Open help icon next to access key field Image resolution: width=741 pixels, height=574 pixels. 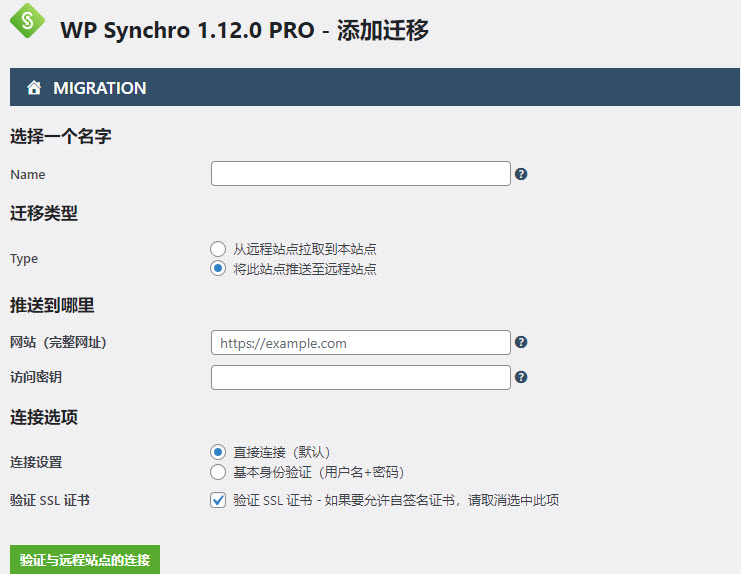[521, 377]
